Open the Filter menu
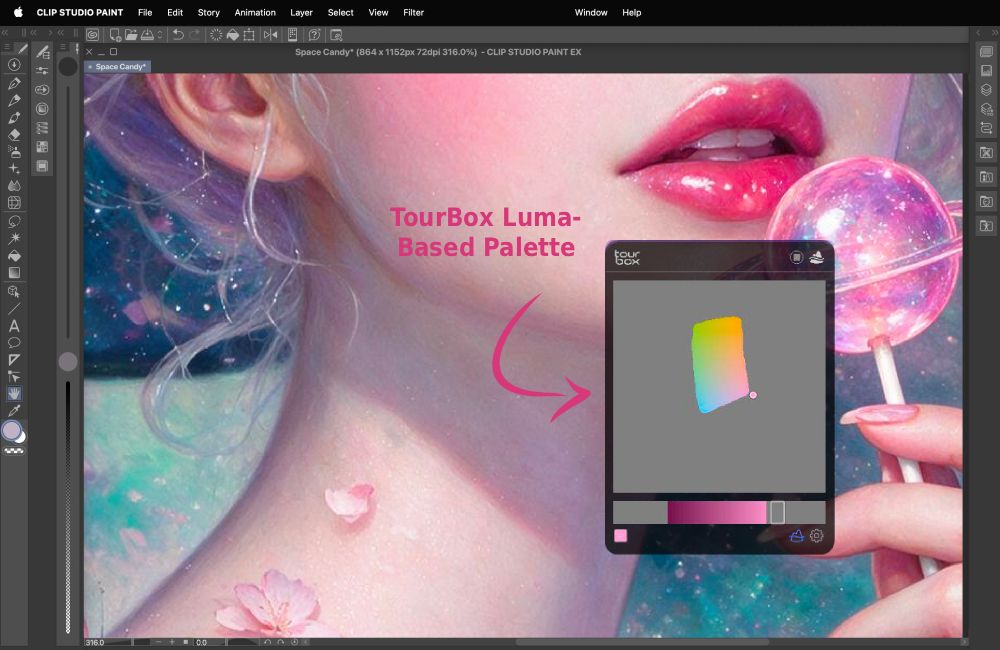 pyautogui.click(x=413, y=12)
